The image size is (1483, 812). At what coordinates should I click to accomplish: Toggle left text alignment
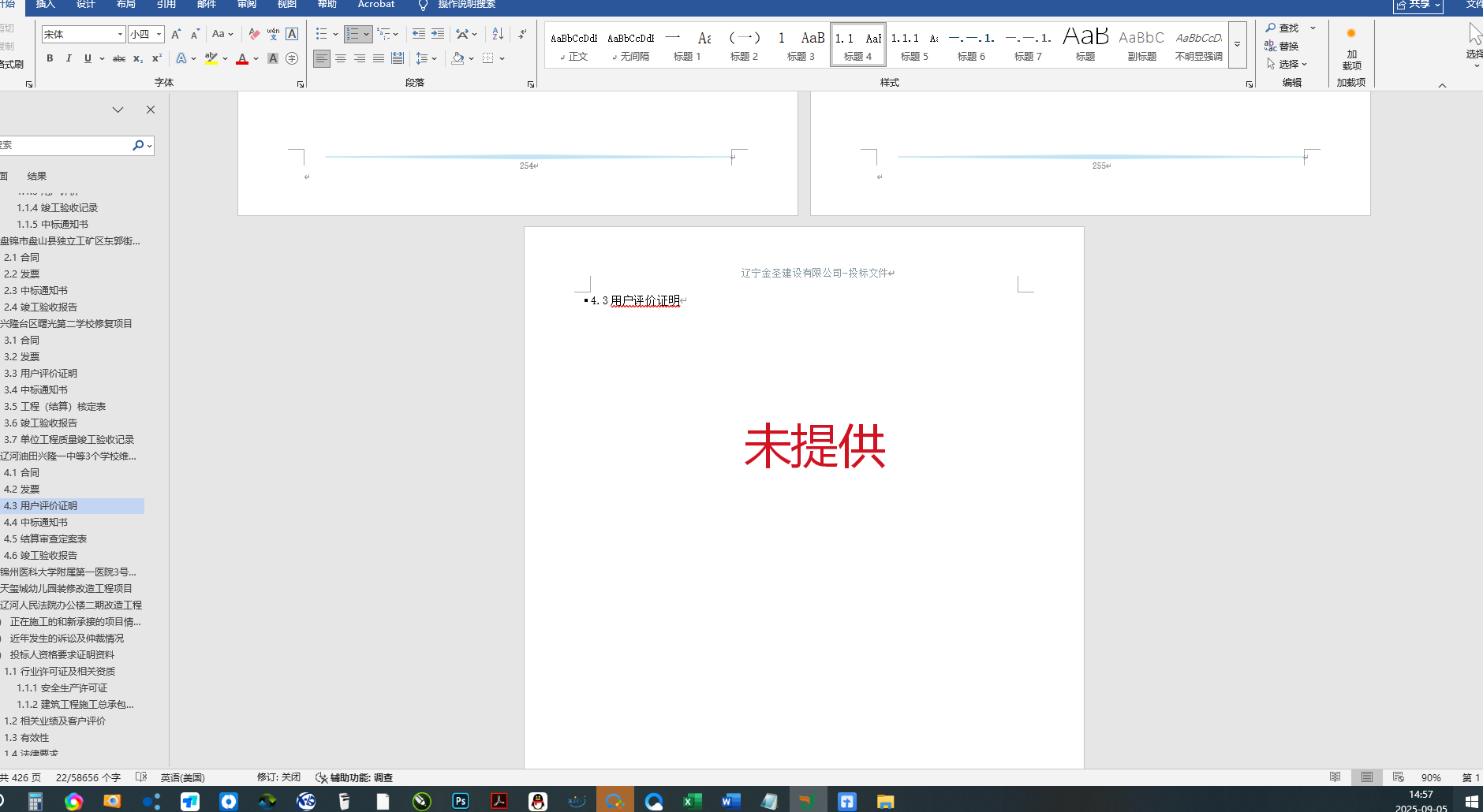click(322, 58)
